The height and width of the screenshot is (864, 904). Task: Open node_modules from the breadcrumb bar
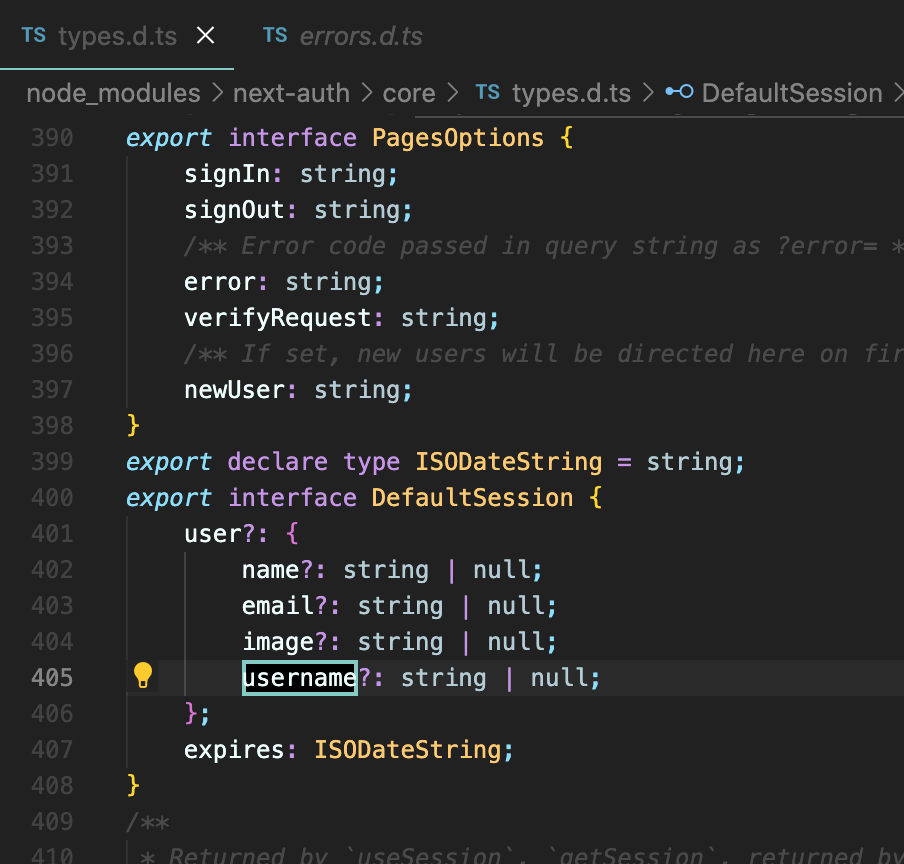[x=113, y=93]
